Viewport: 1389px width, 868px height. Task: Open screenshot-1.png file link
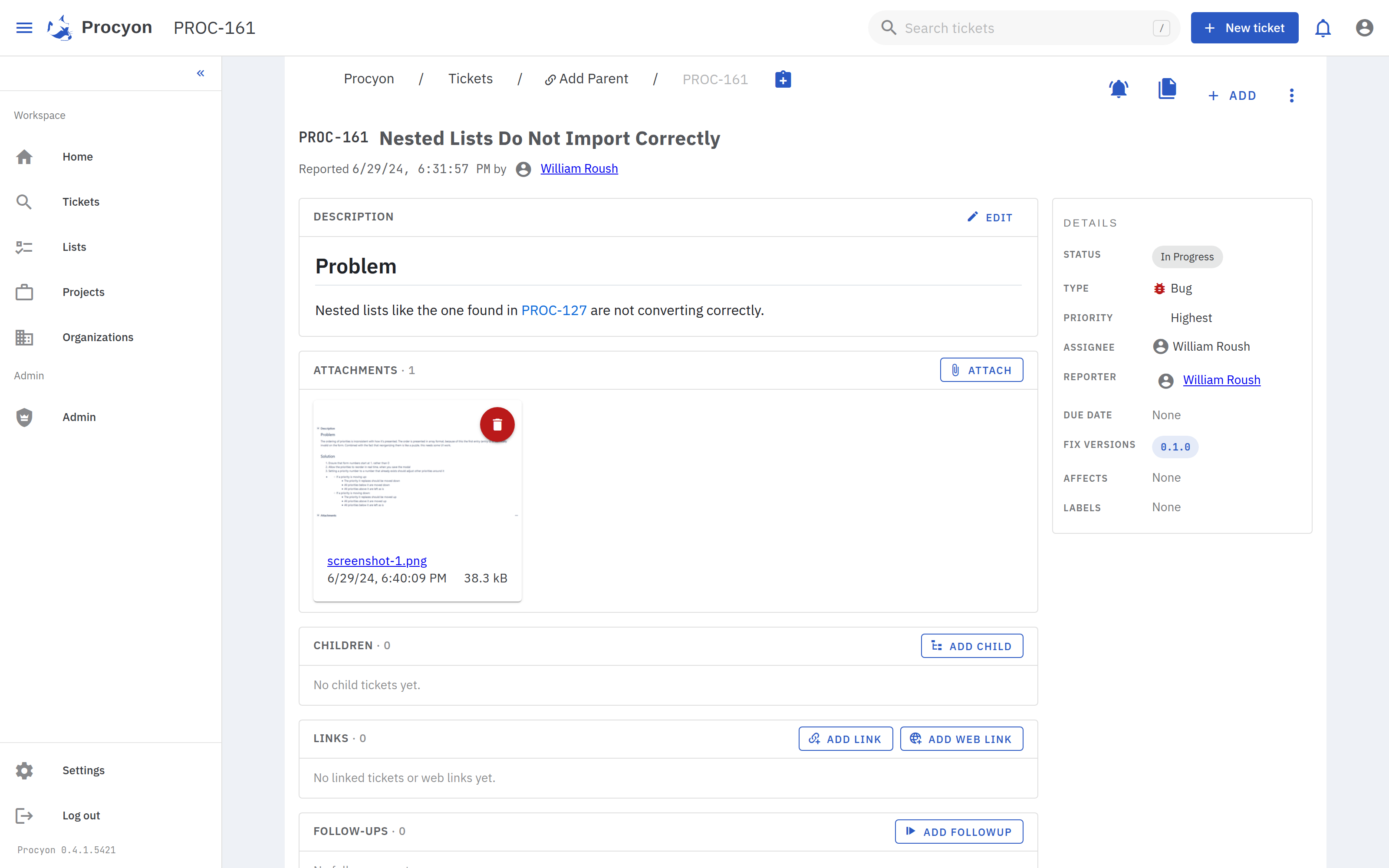tap(376, 561)
